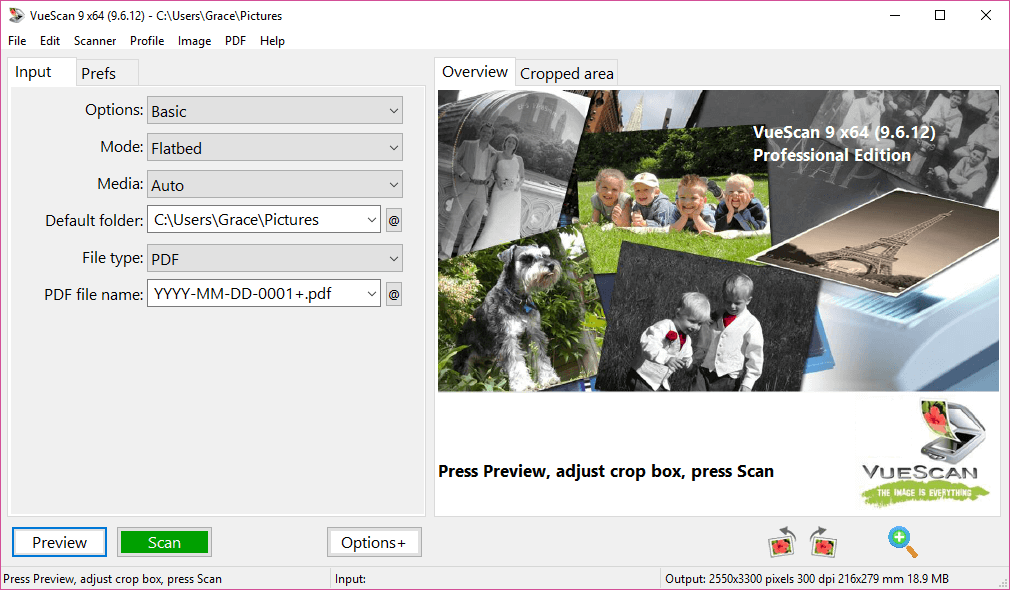This screenshot has width=1010, height=590.
Task: Click the @ button beside PDF file name
Action: click(x=394, y=294)
